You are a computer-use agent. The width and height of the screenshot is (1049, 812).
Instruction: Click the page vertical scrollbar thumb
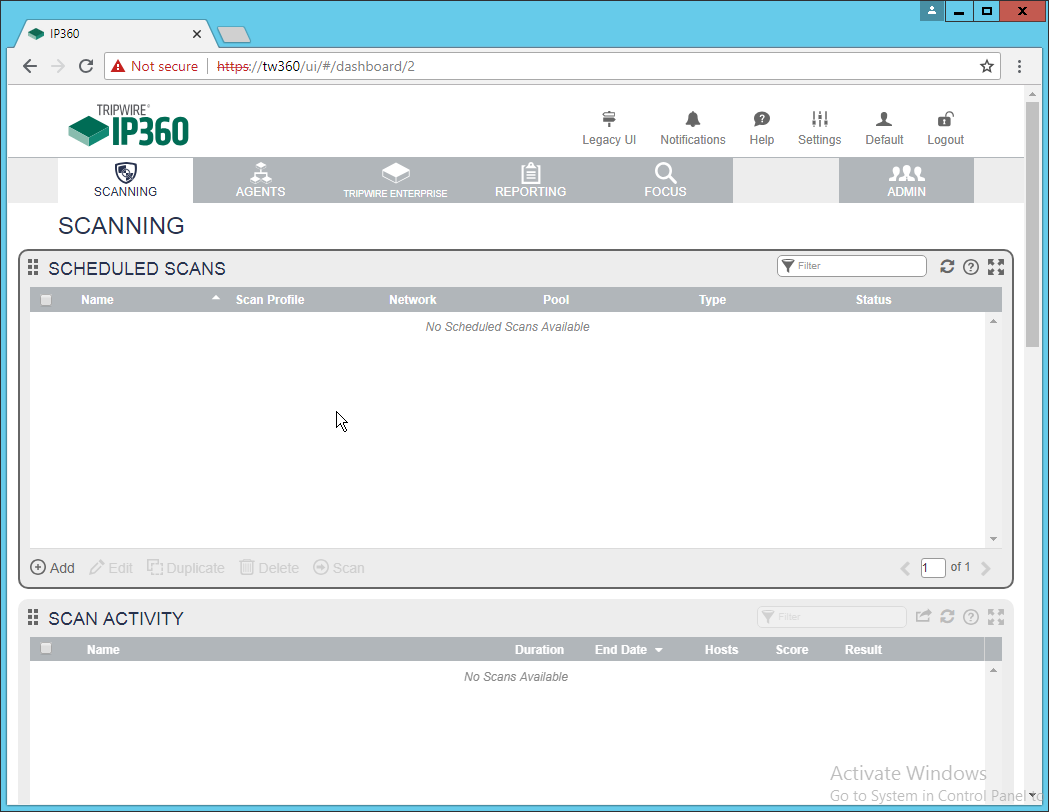coord(1032,224)
